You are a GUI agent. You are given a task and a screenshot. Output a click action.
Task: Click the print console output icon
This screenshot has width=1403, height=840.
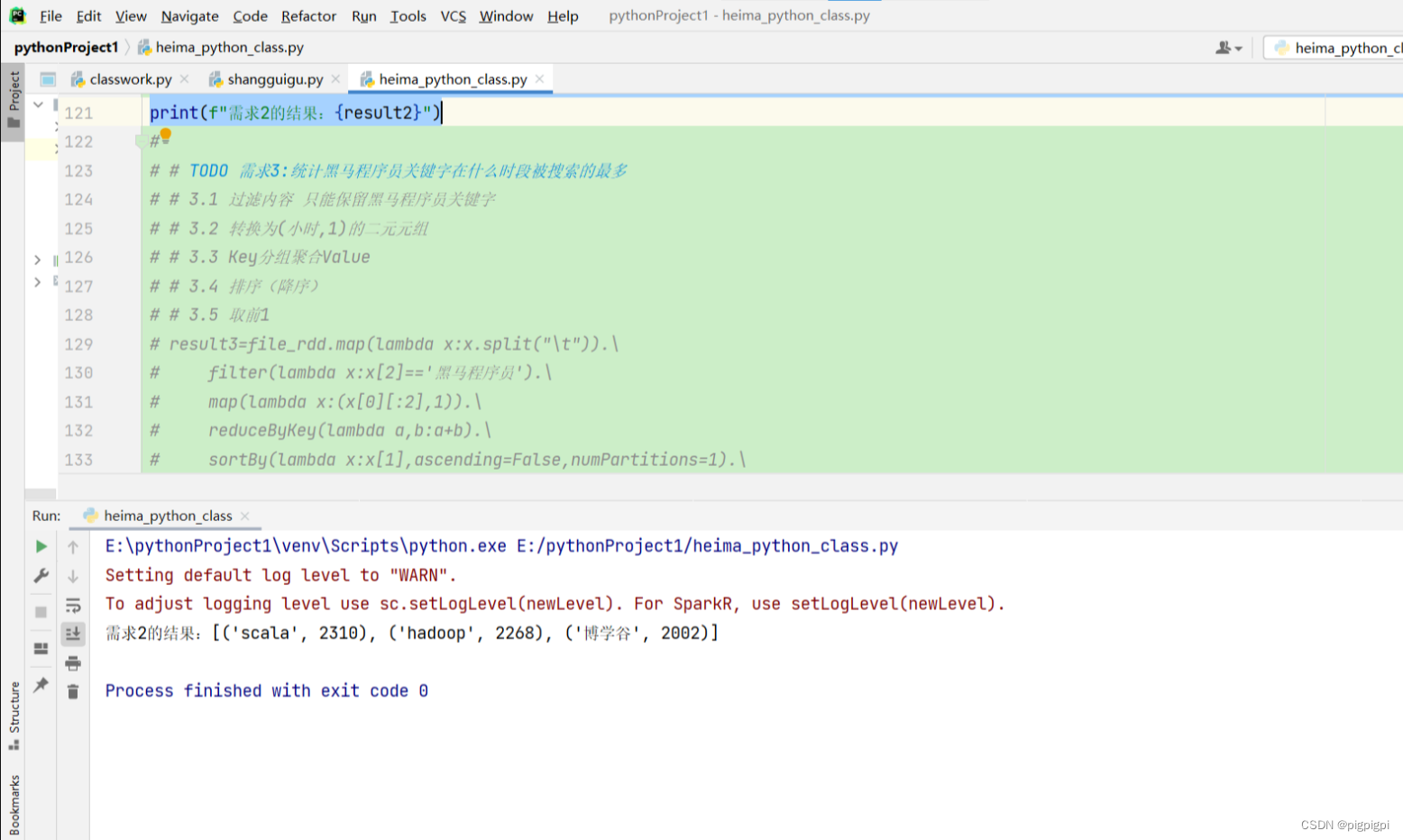point(73,663)
